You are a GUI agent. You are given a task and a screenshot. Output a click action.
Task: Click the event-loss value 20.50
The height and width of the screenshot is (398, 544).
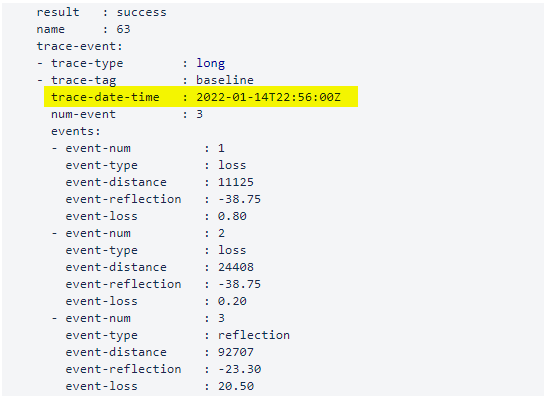[x=236, y=386]
